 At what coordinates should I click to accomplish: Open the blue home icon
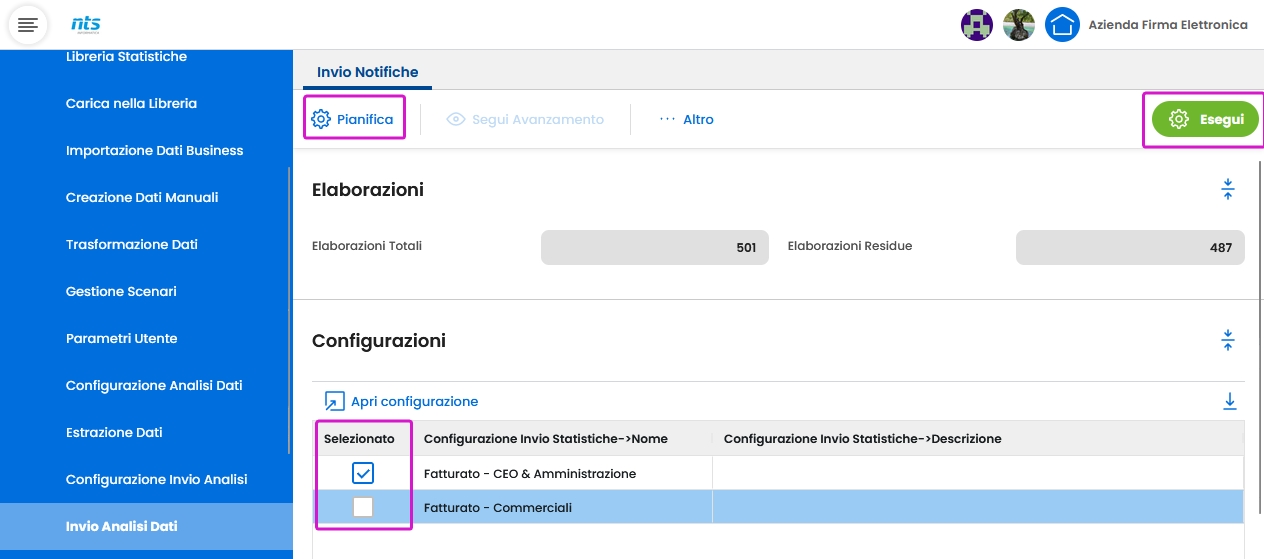(x=1062, y=25)
